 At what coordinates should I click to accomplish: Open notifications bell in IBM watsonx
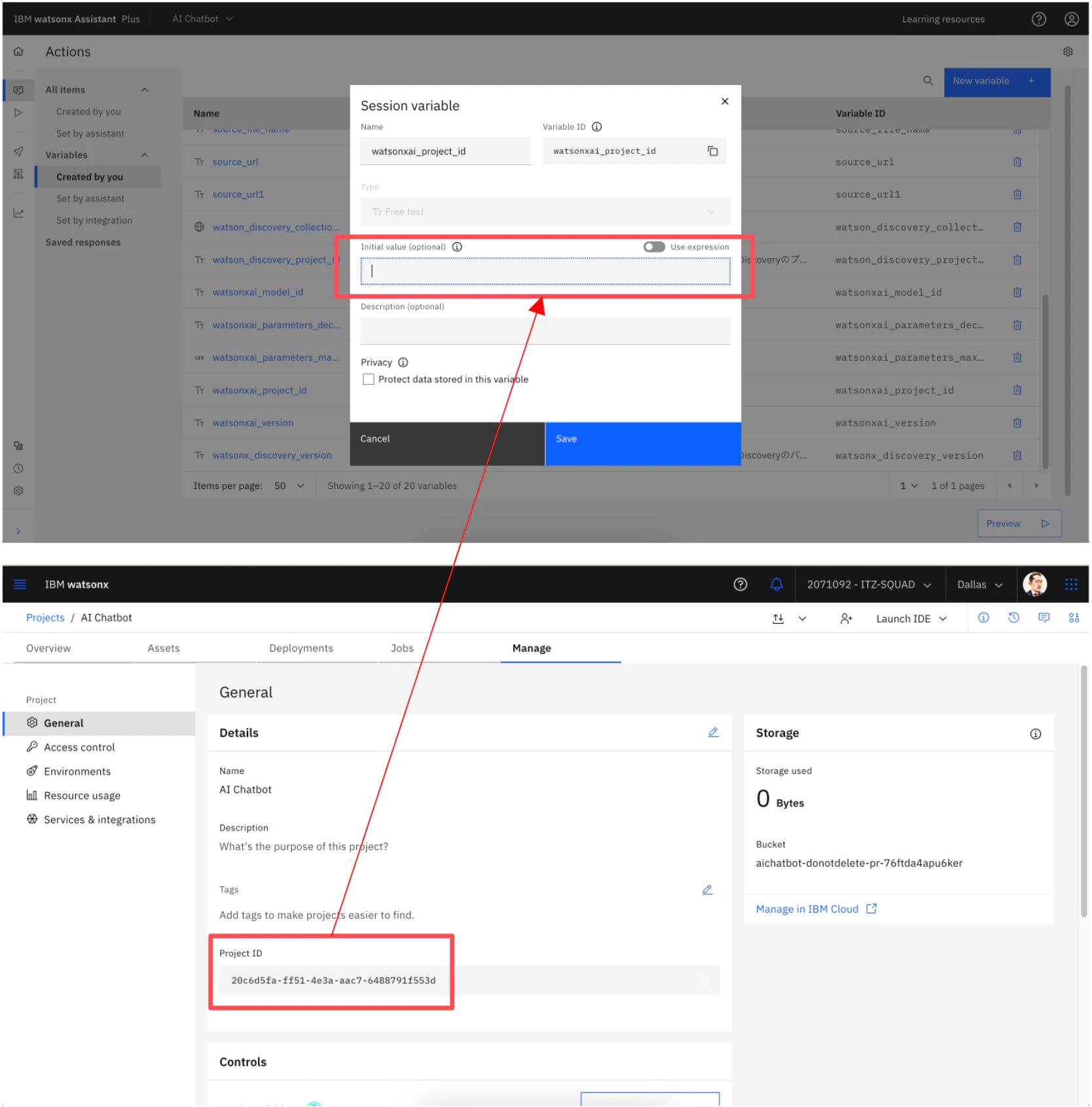coord(776,585)
